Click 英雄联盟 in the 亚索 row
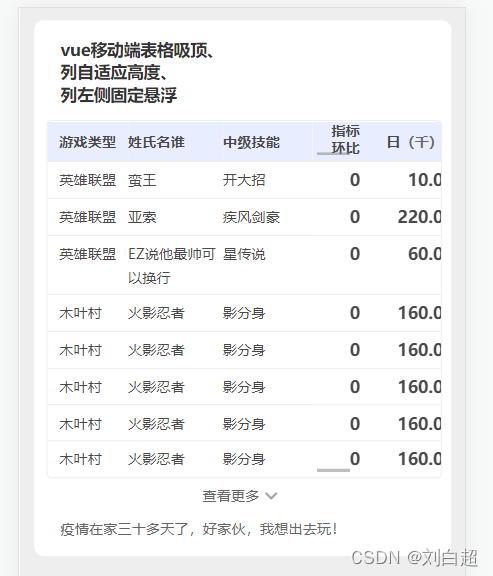Screen dimensions: 493x576 click(x=87, y=217)
